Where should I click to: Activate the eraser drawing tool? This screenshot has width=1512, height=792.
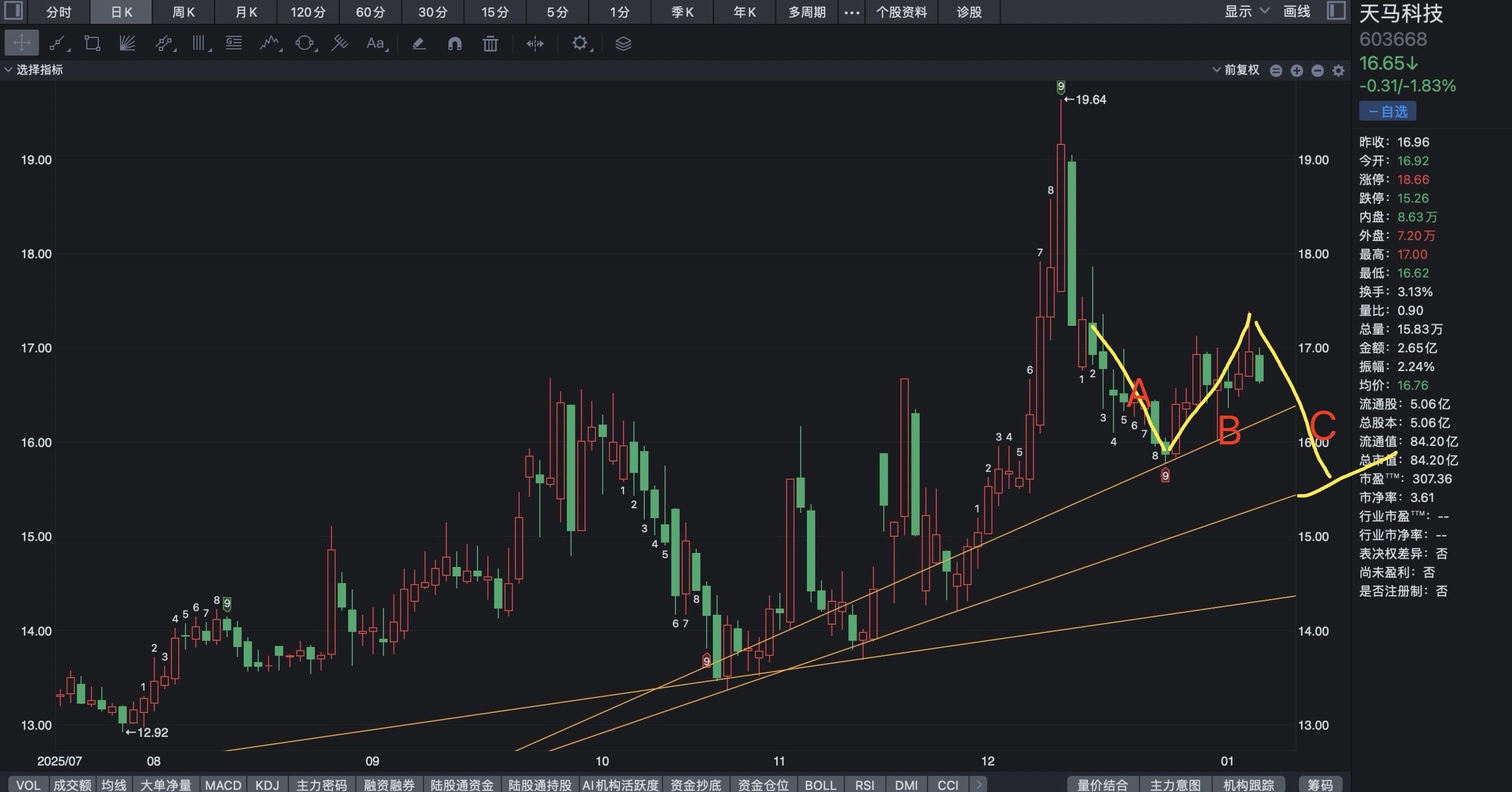click(418, 43)
